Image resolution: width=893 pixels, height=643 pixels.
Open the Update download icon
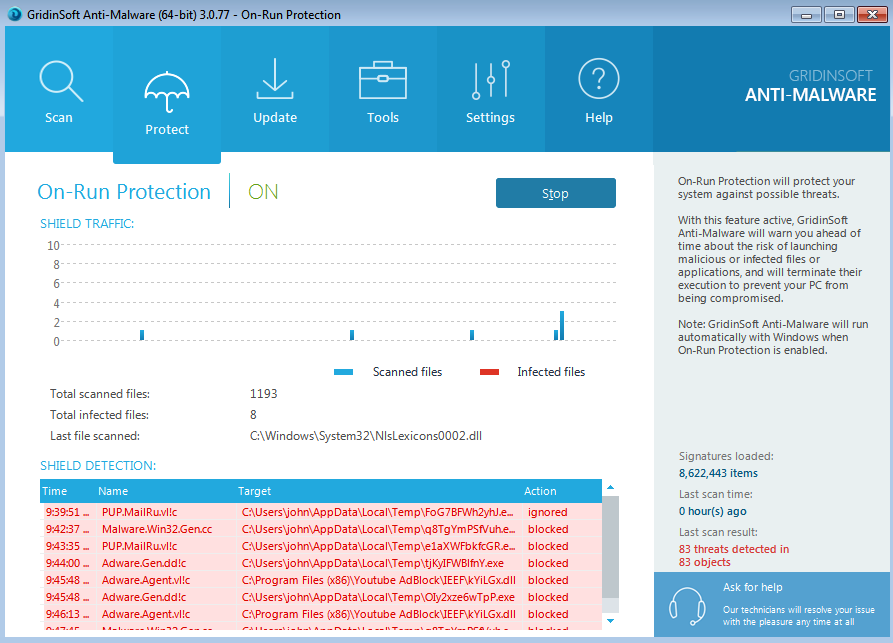[x=275, y=80]
